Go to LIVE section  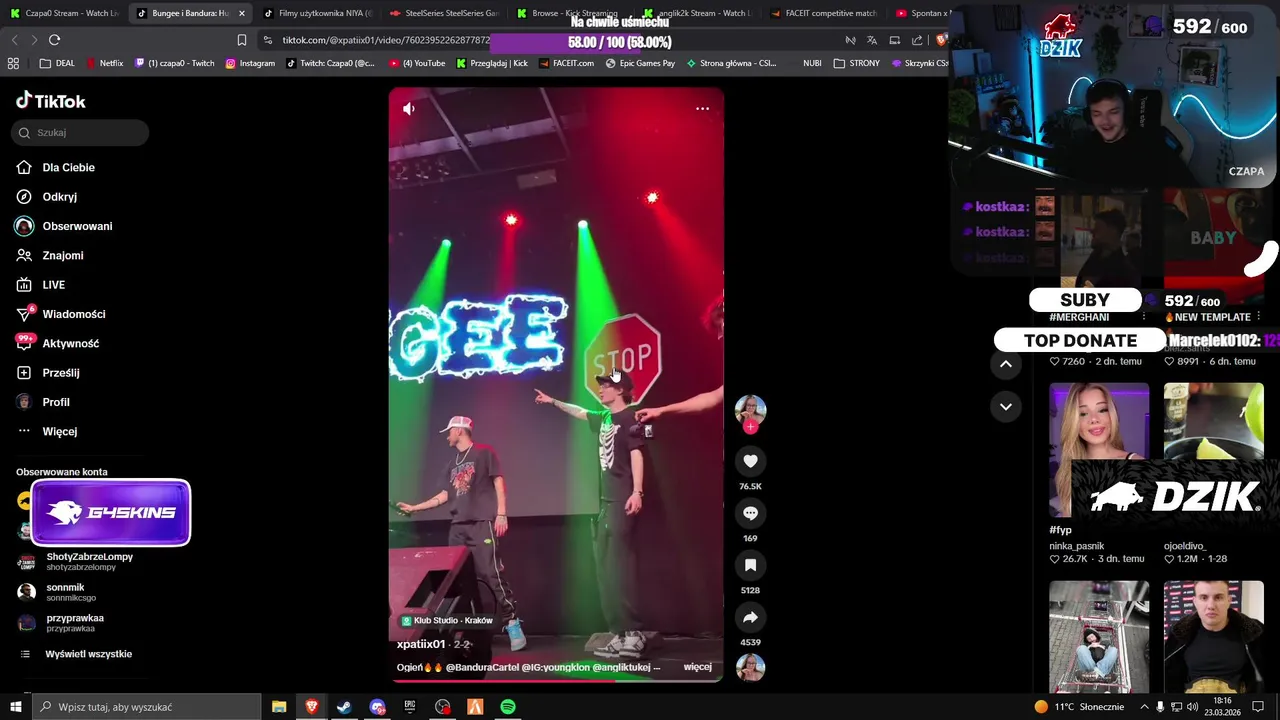[x=53, y=285]
